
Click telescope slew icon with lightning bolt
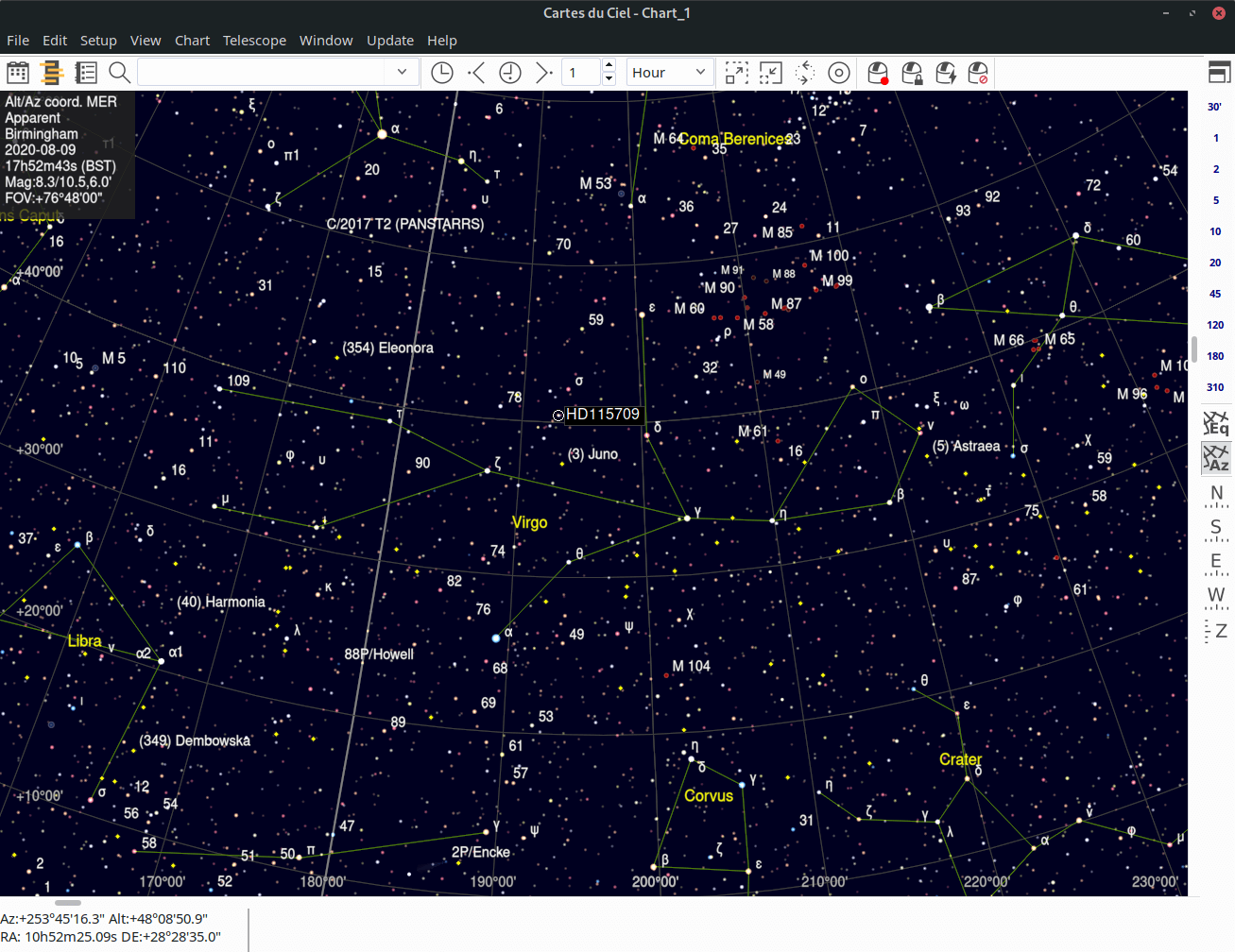click(x=946, y=73)
